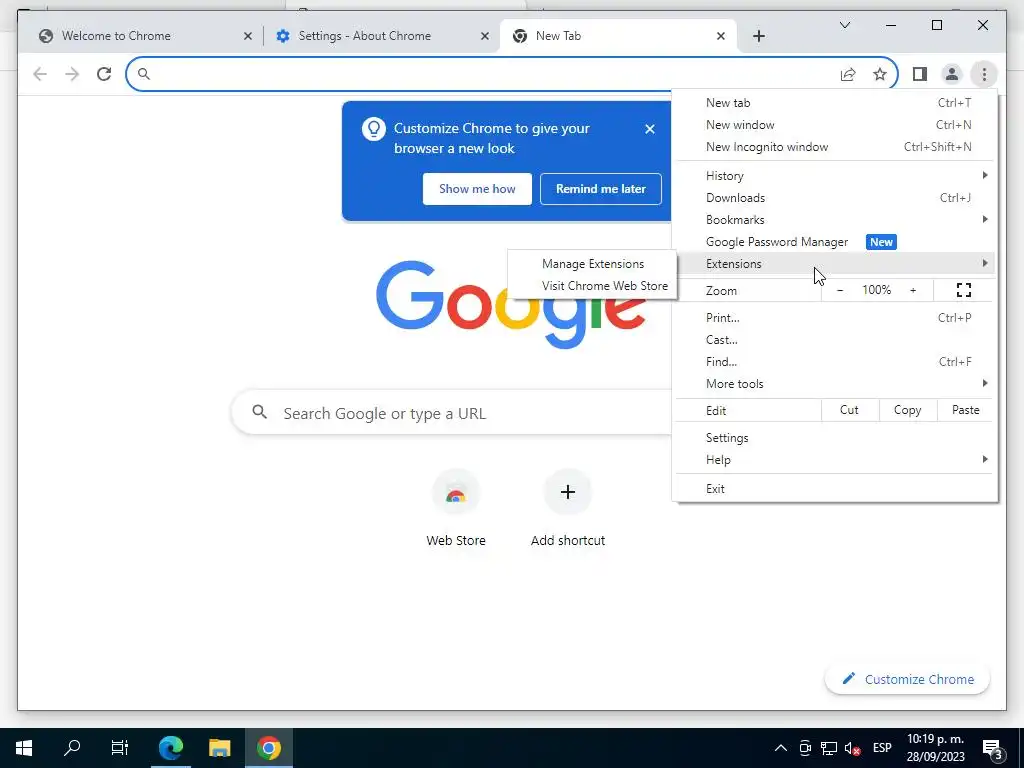Click the Customize Chrome button
Screen dimensions: 1024x768
(908, 680)
